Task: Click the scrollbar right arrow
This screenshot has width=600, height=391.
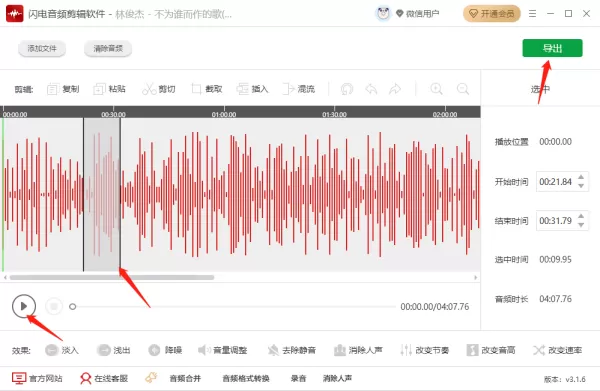Action: pos(476,277)
